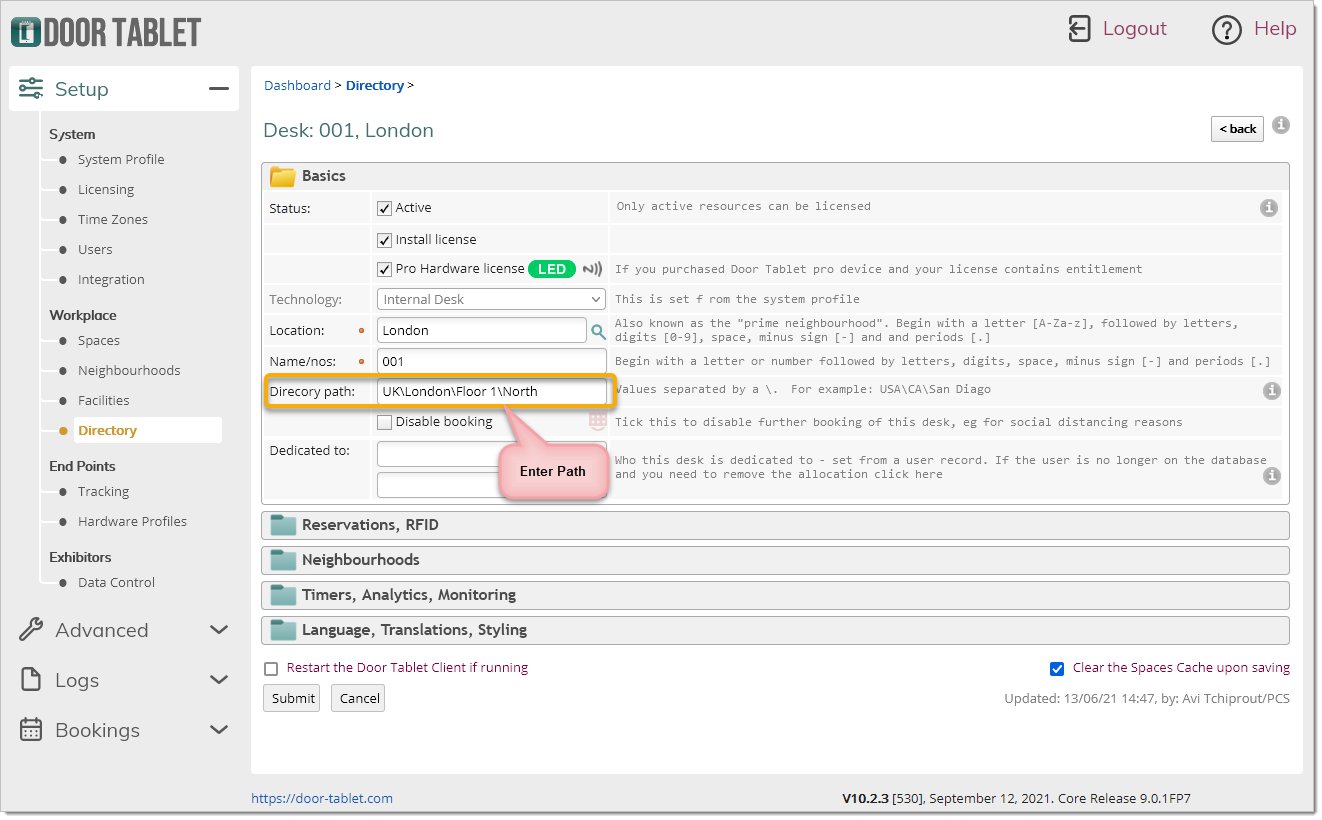Uncheck the Active status checkbox
Screen dimensions: 1322x820
(384, 208)
